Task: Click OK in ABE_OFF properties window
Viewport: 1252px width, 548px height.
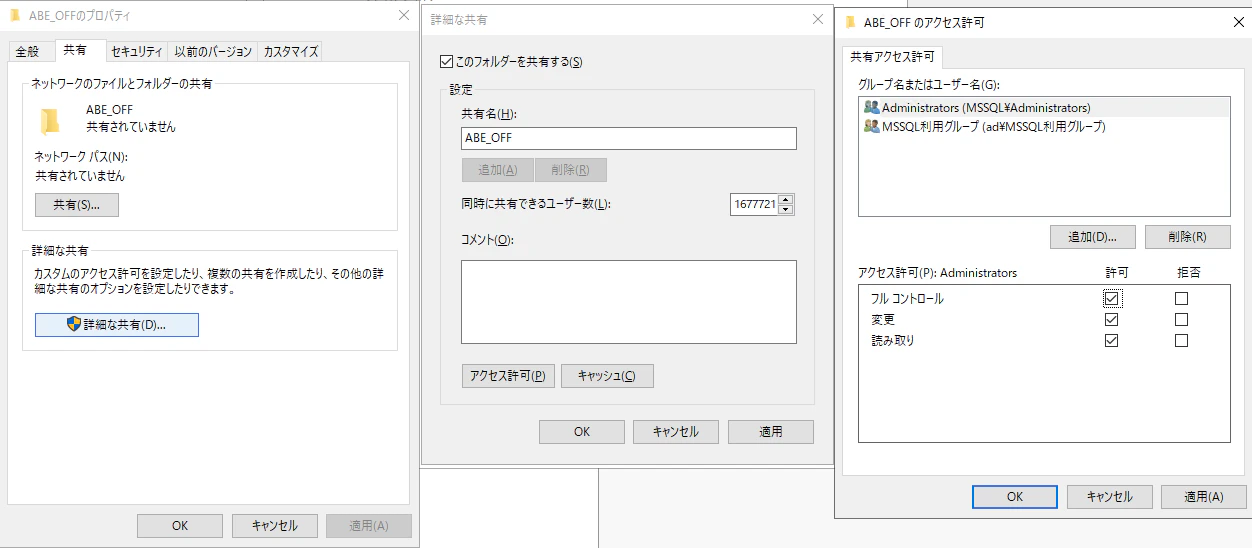Action: click(x=180, y=526)
